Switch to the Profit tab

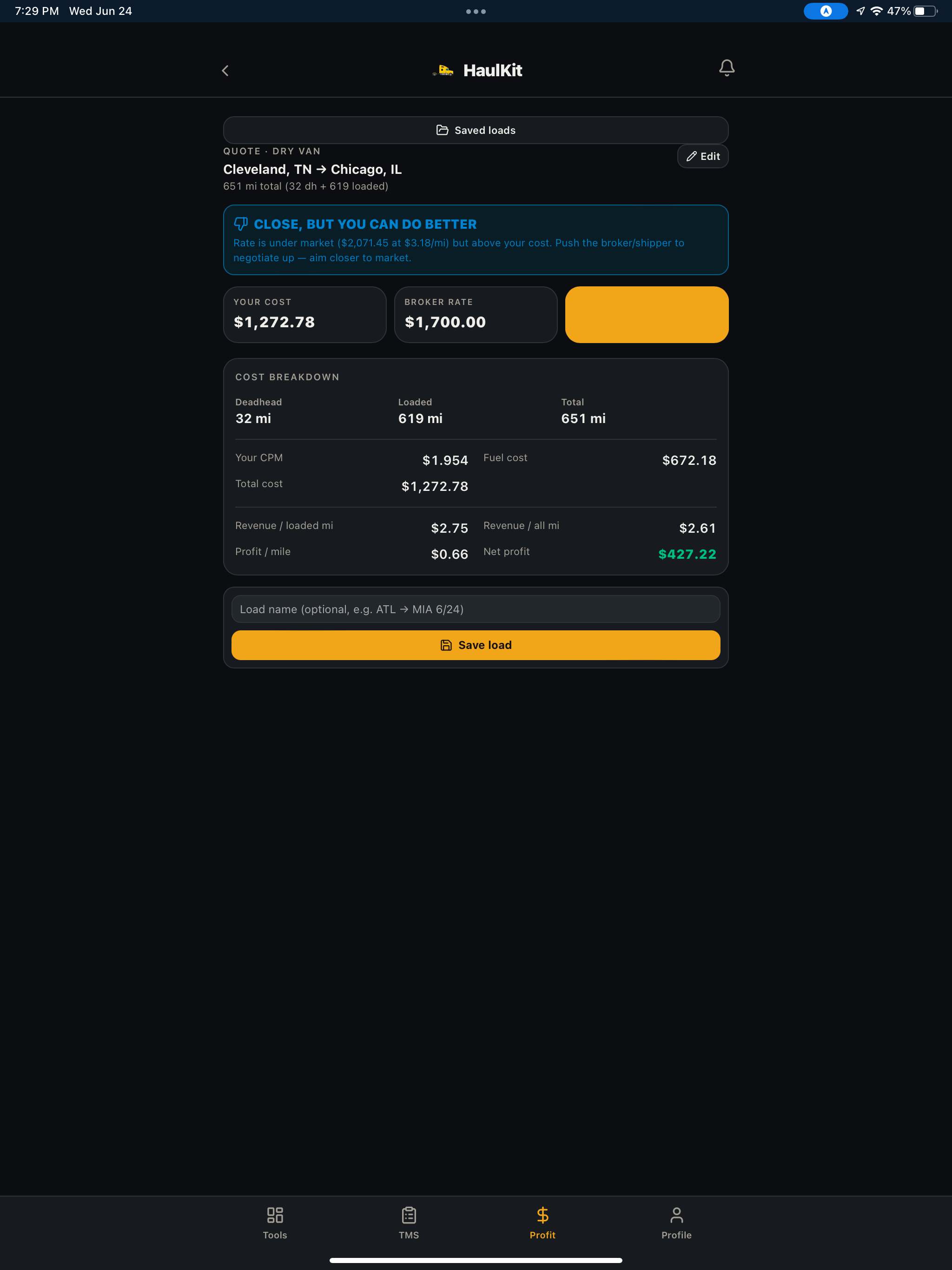coord(542,1223)
